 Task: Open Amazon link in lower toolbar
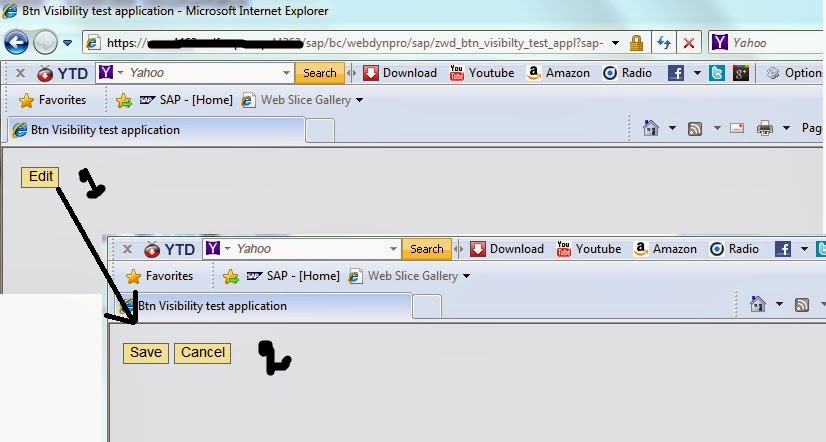[665, 249]
